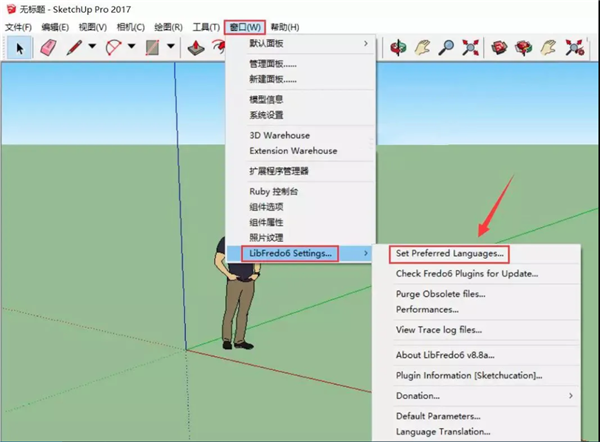Choose Check Fredo6 Plugins for Update
600x442 pixels.
click(467, 273)
